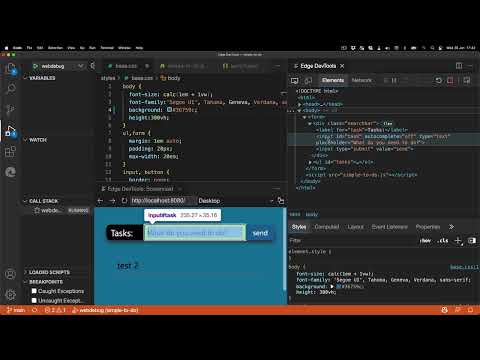Click the background color swatch in Styles
480x360 pixels.
338,286
